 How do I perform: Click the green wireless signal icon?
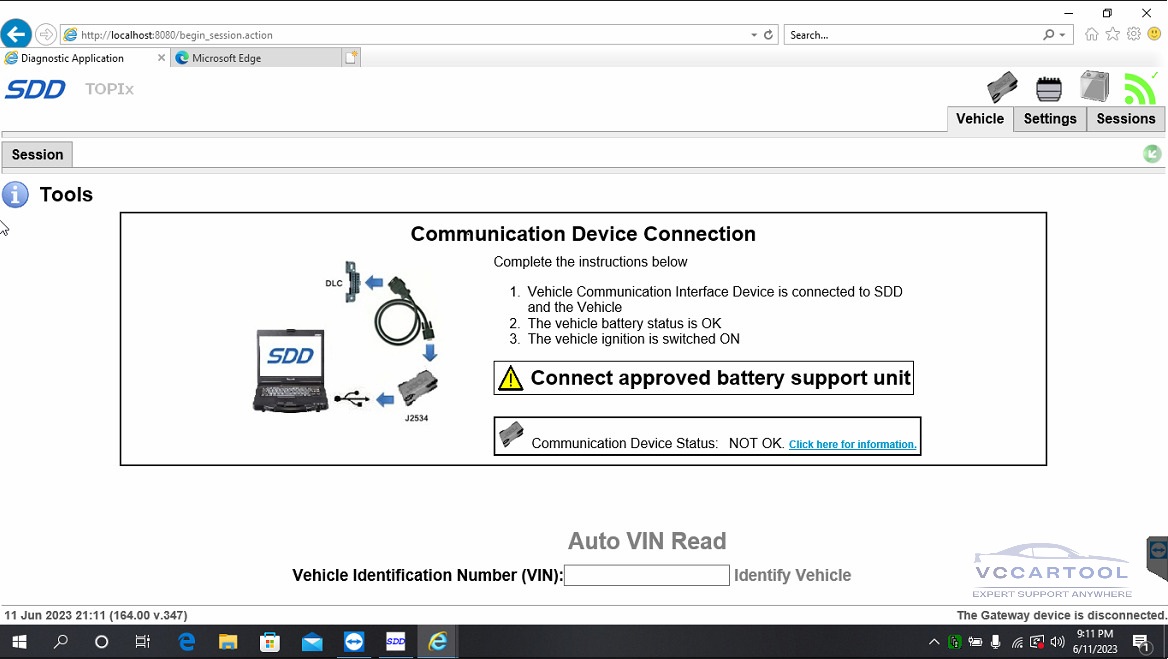tap(1140, 88)
